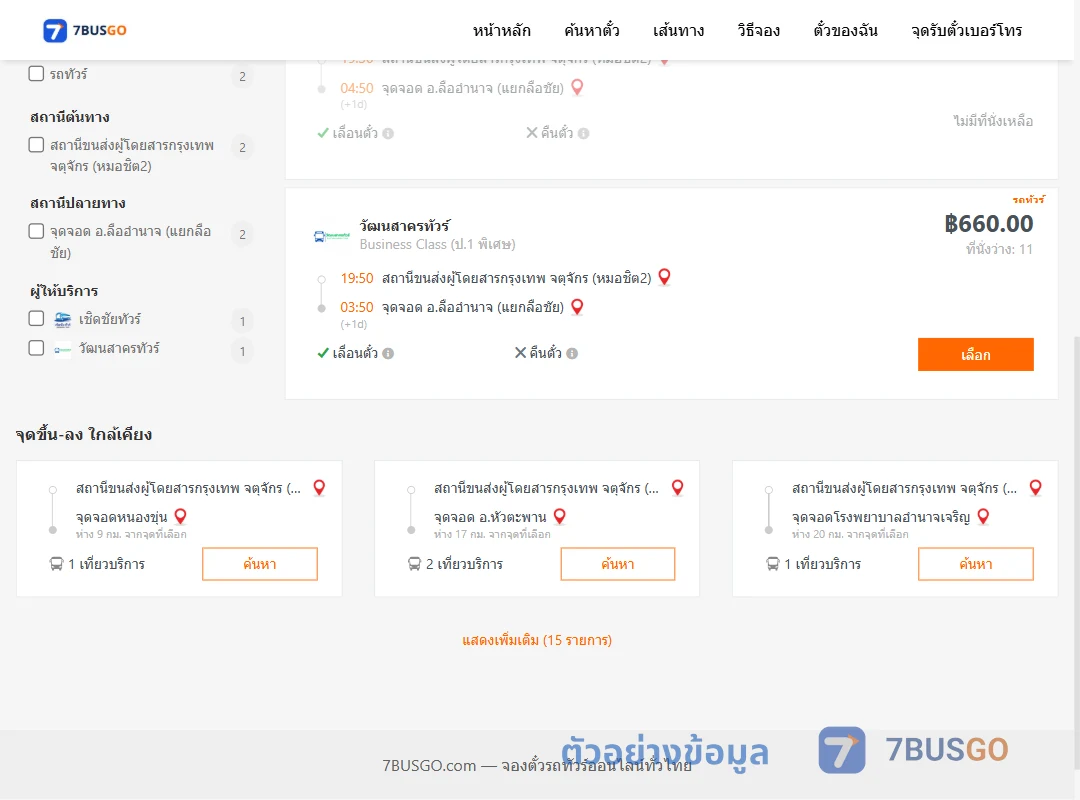Click แสดงเพิ่มเติม (15 รายการ) link
This screenshot has width=1080, height=800.
coord(537,640)
